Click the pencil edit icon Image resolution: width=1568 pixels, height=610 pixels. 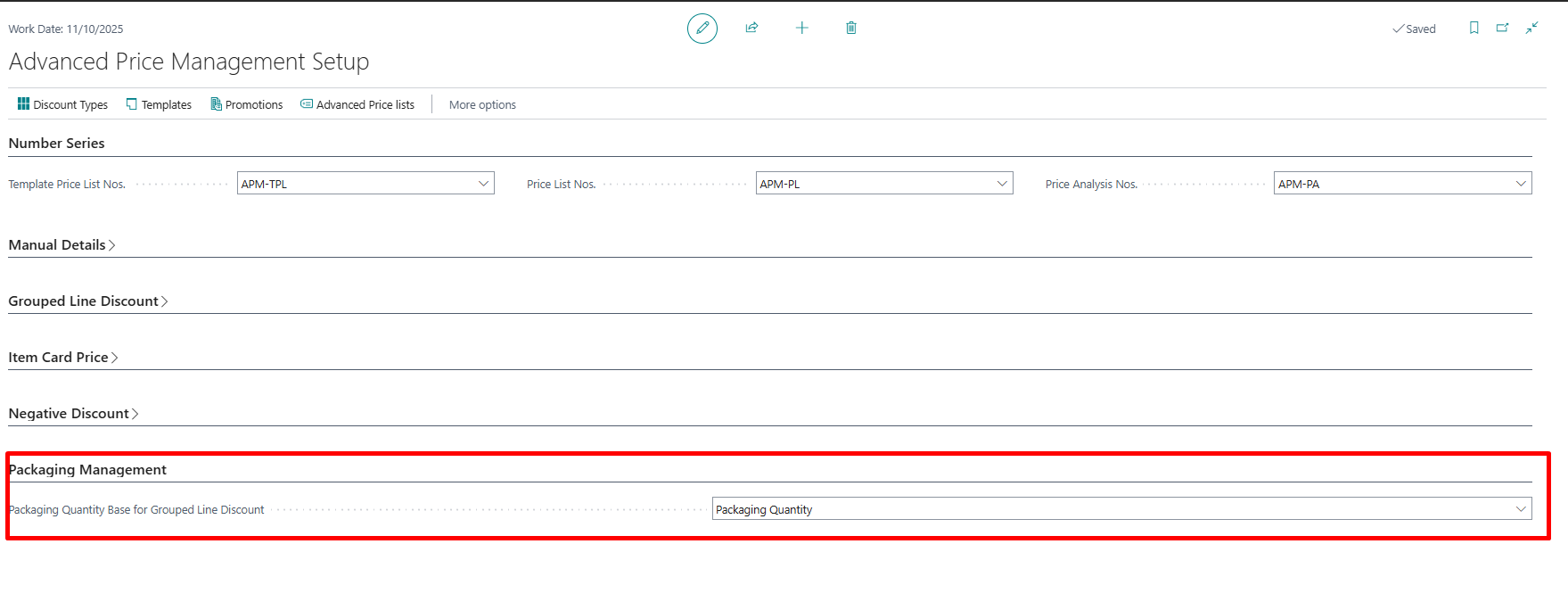702,29
